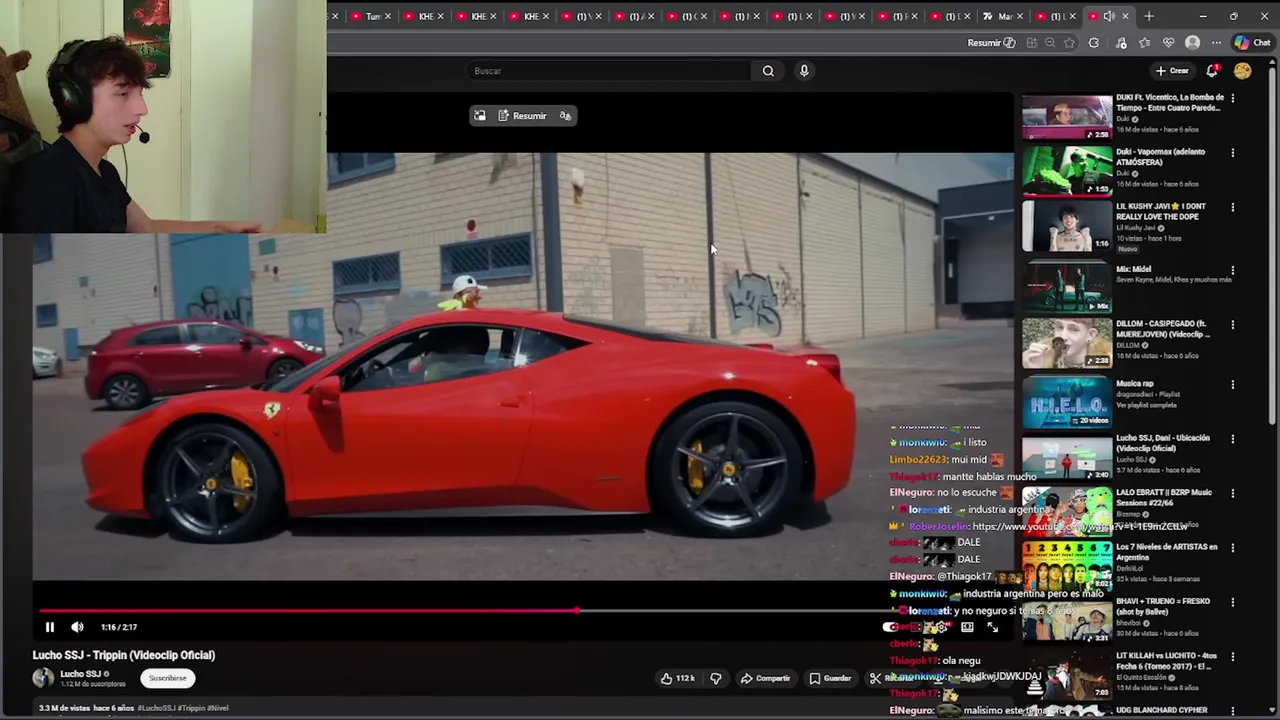Switch to the Mar tab
1280x720 pixels.
[1003, 16]
